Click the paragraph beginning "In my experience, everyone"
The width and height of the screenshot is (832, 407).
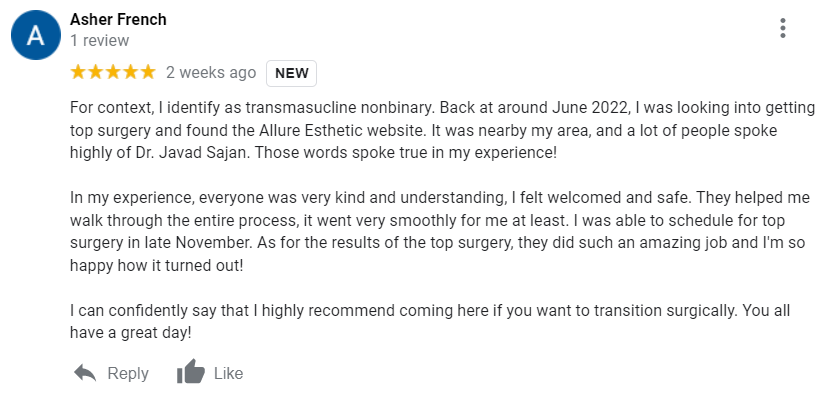pyautogui.click(x=440, y=232)
